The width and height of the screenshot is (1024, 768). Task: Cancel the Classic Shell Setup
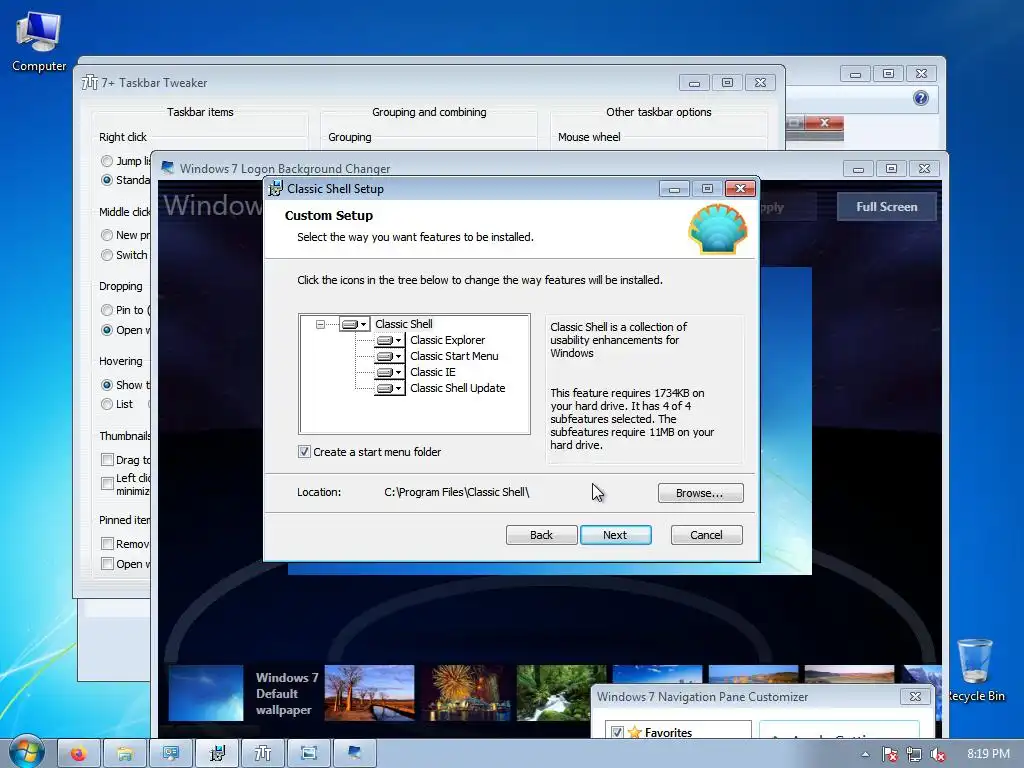coord(707,535)
